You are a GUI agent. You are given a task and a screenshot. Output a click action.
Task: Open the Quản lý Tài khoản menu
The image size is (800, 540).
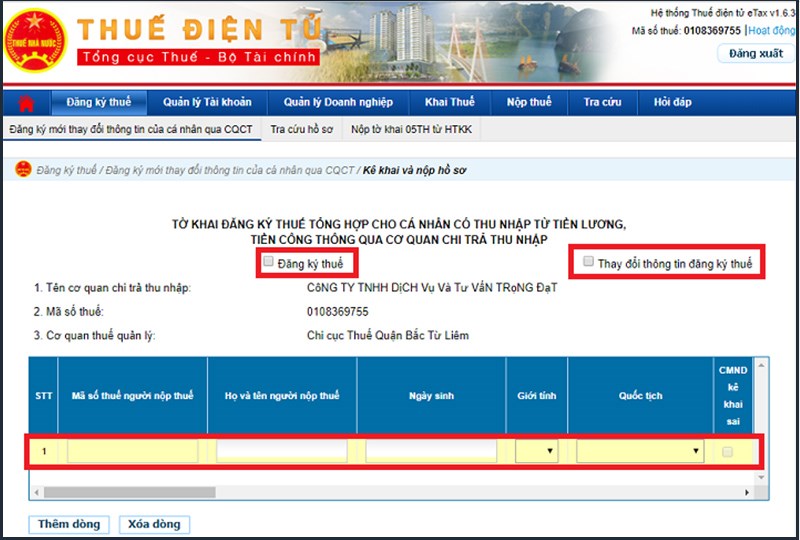click(x=207, y=102)
